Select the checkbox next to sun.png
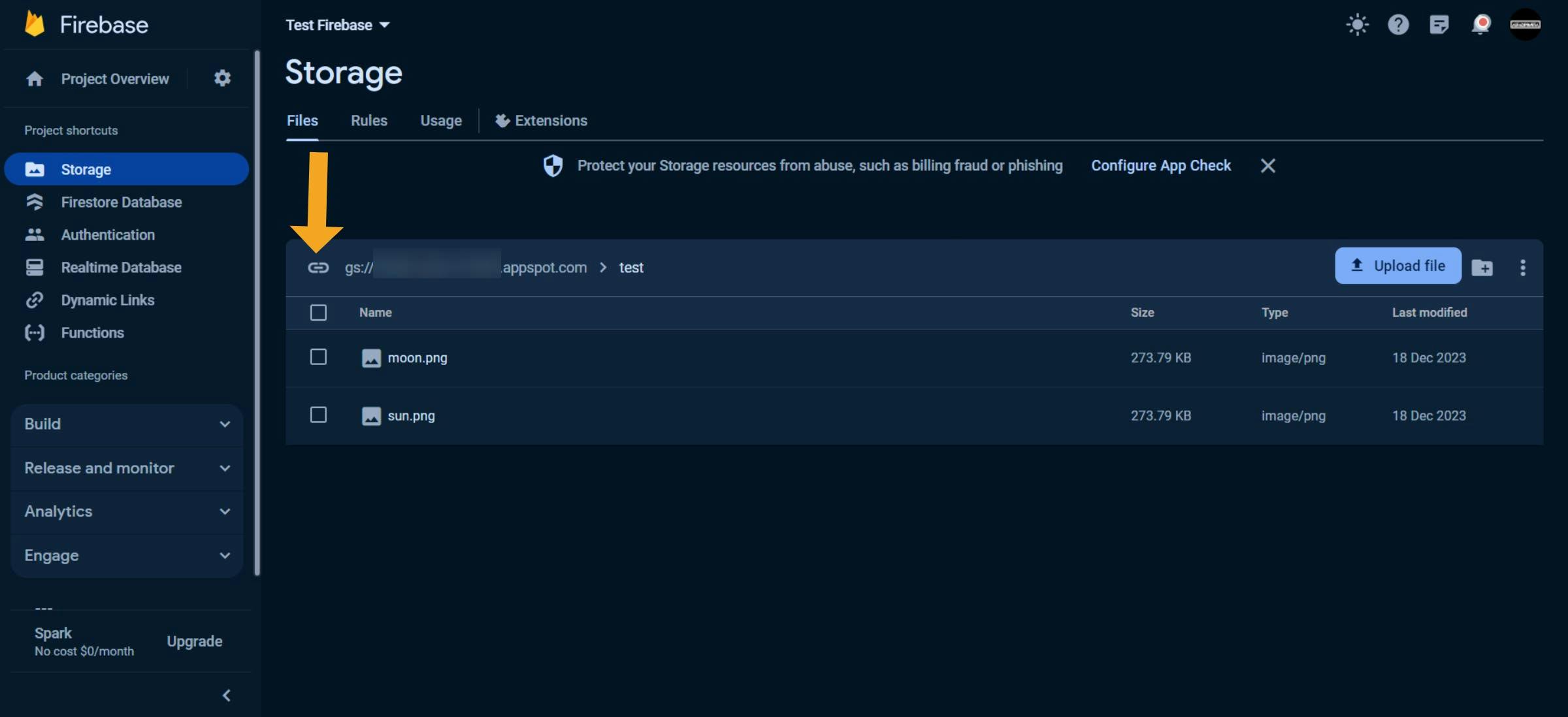 (x=318, y=415)
